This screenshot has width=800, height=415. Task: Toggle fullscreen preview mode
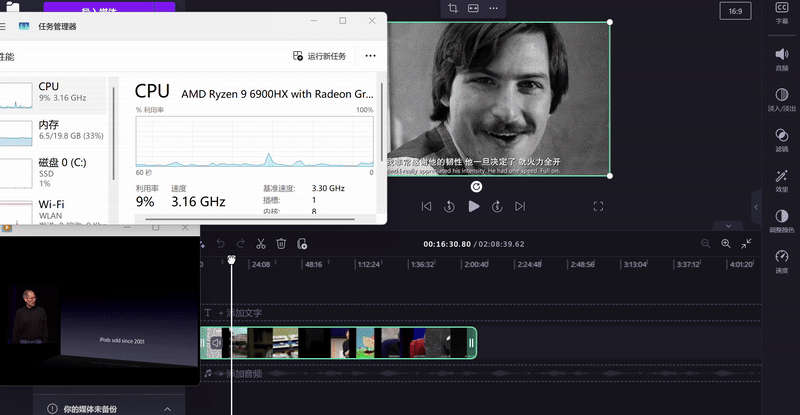(599, 206)
